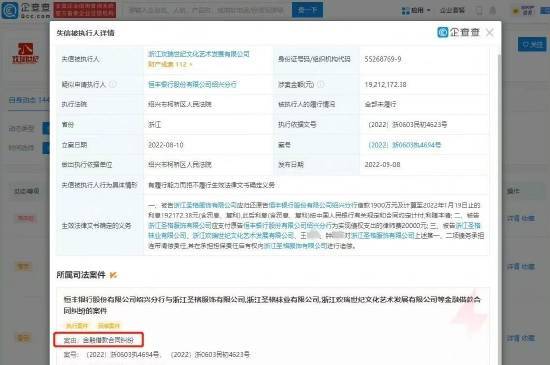Open the 企业套餐 menu item
The height and width of the screenshot is (365, 550).
pyautogui.click(x=452, y=11)
